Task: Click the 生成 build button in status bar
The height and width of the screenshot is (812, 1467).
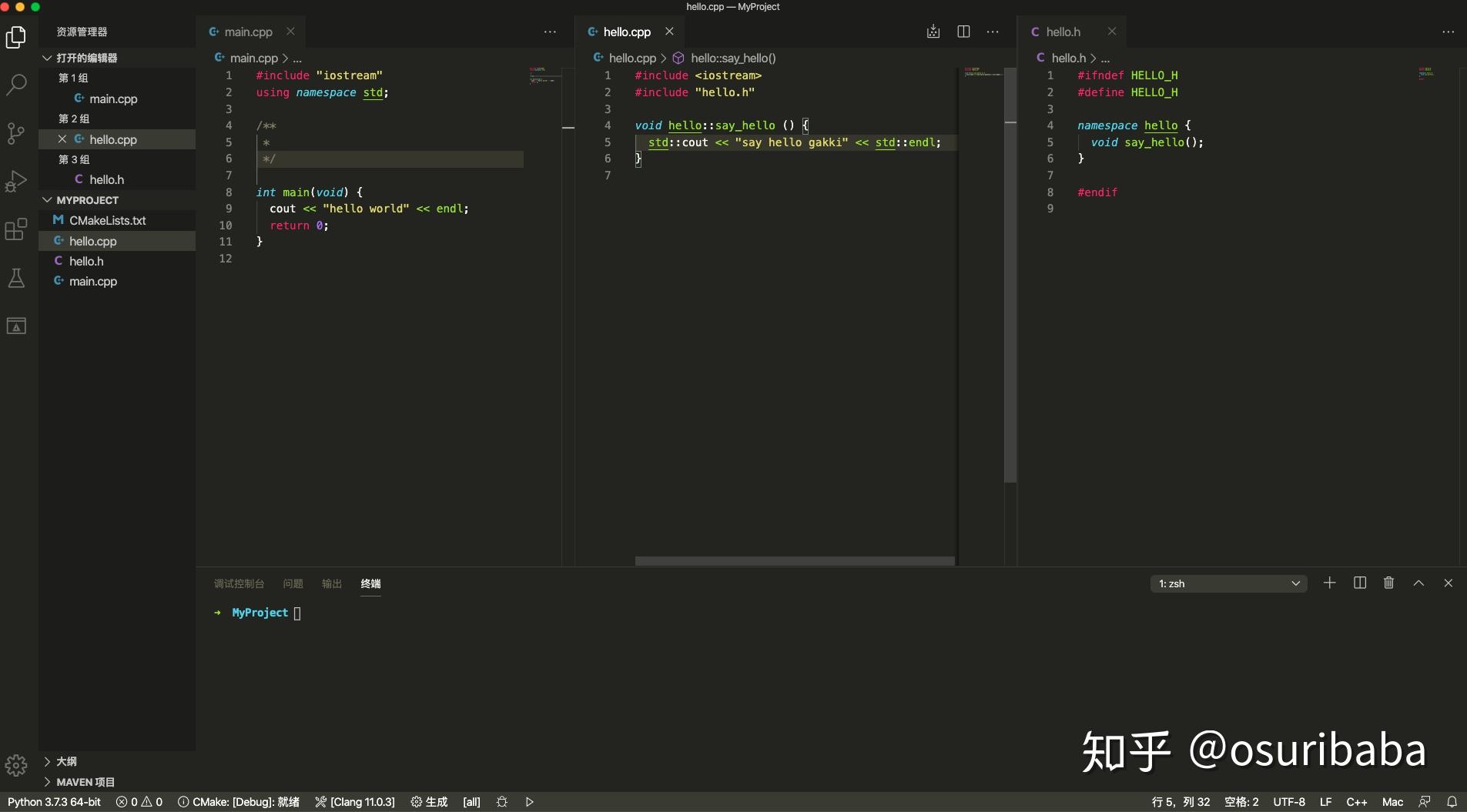Action: [429, 801]
